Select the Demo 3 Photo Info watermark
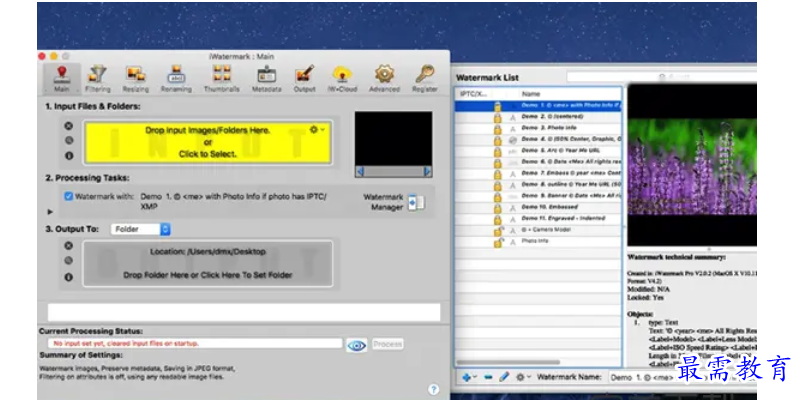Screen dimensions: 799x400 pyautogui.click(x=538, y=128)
